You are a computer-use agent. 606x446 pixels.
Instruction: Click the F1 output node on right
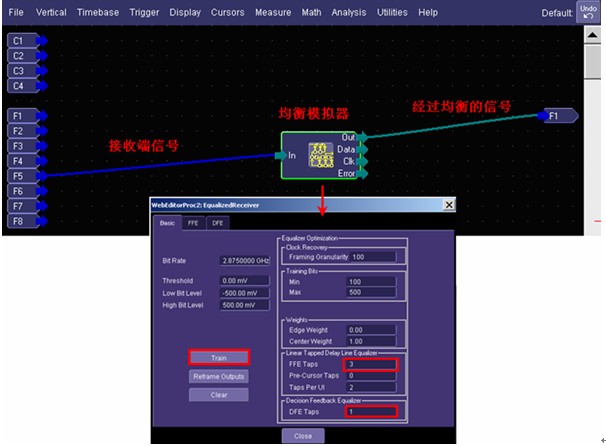[x=554, y=116]
